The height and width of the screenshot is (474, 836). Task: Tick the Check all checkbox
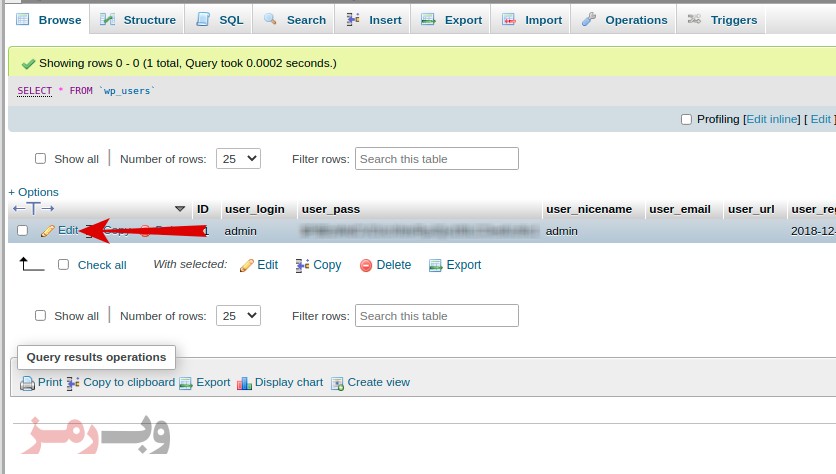pos(63,265)
